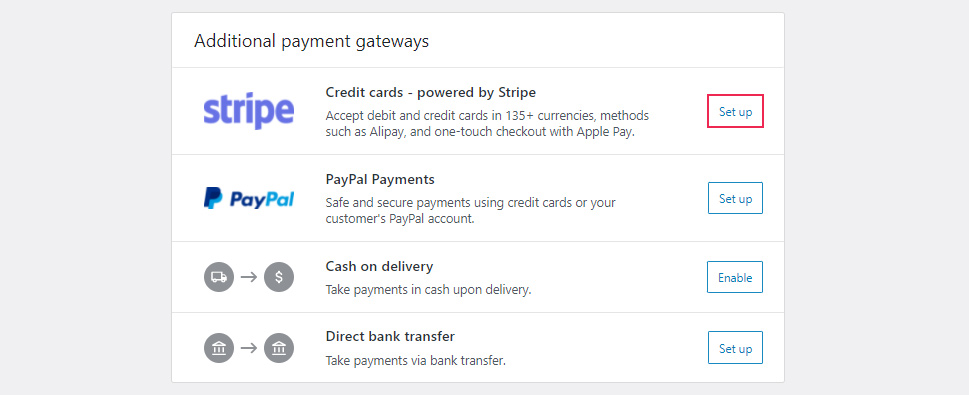Click the dollar sign circle icon
The height and width of the screenshot is (395, 969).
(279, 278)
